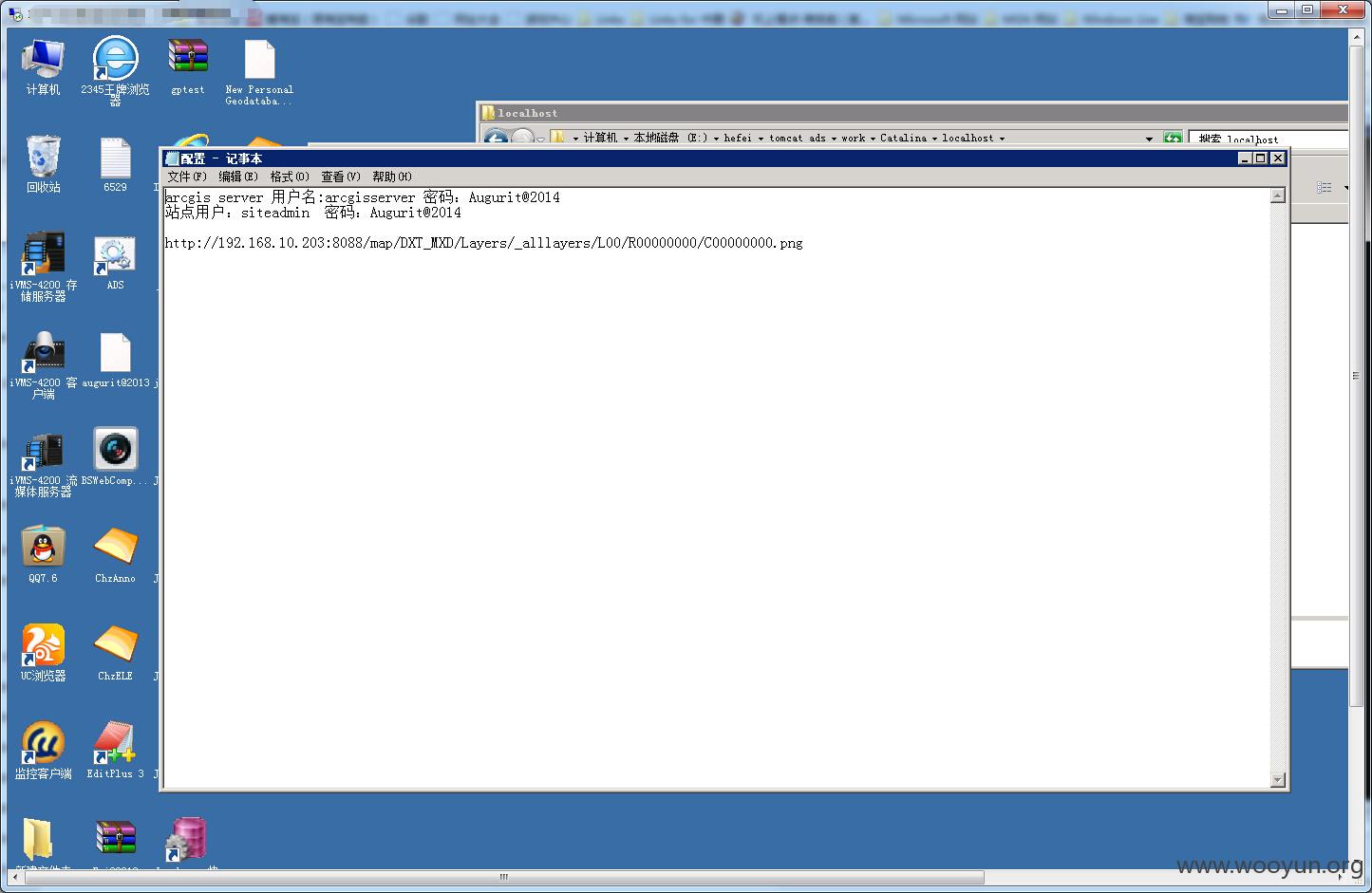Open the EditPlus 3 shortcut
The width and height of the screenshot is (1372, 893).
pyautogui.click(x=115, y=750)
